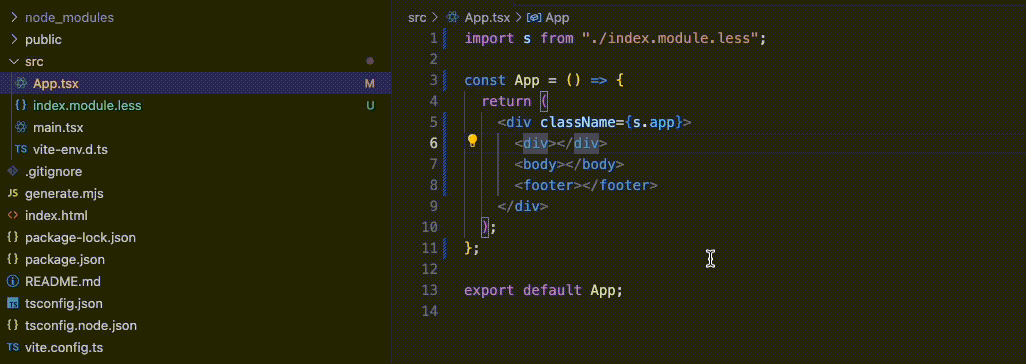Click the closing </div> on line 9
This screenshot has height=364, width=1026.
click(523, 206)
